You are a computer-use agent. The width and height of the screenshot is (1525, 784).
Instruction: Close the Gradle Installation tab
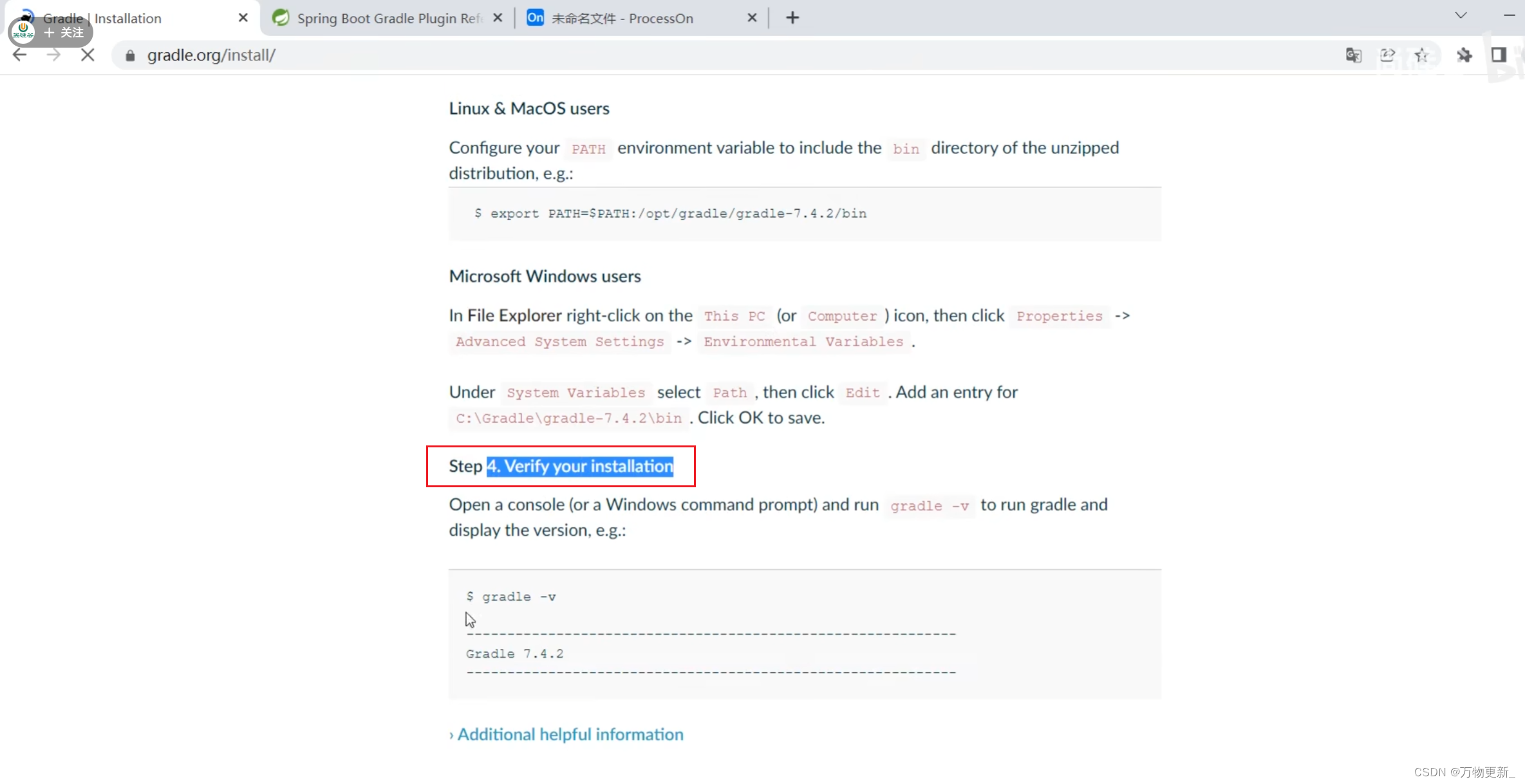[243, 18]
